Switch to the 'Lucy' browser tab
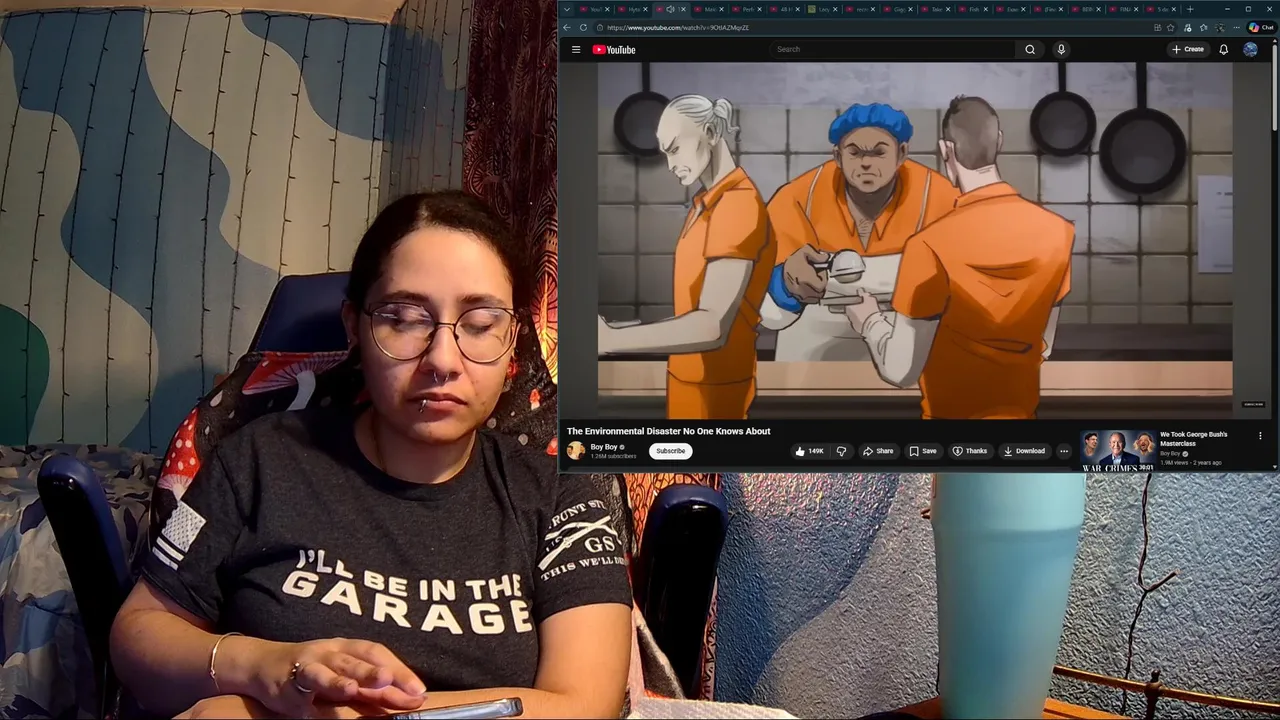 pyautogui.click(x=822, y=9)
